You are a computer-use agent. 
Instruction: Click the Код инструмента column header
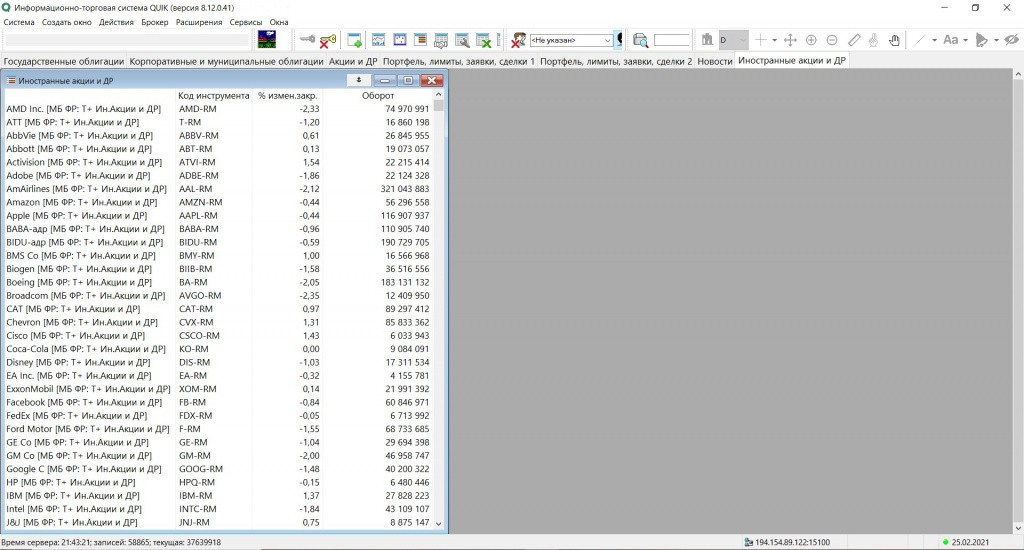(214, 96)
